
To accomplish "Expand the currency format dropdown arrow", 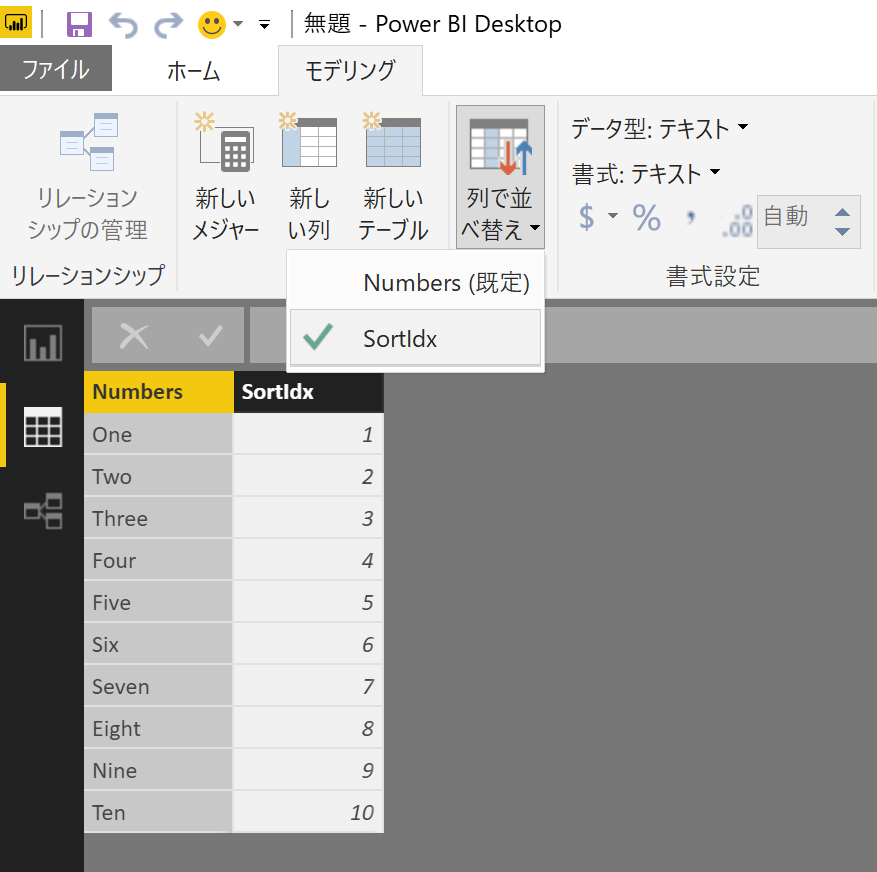I will [x=613, y=216].
